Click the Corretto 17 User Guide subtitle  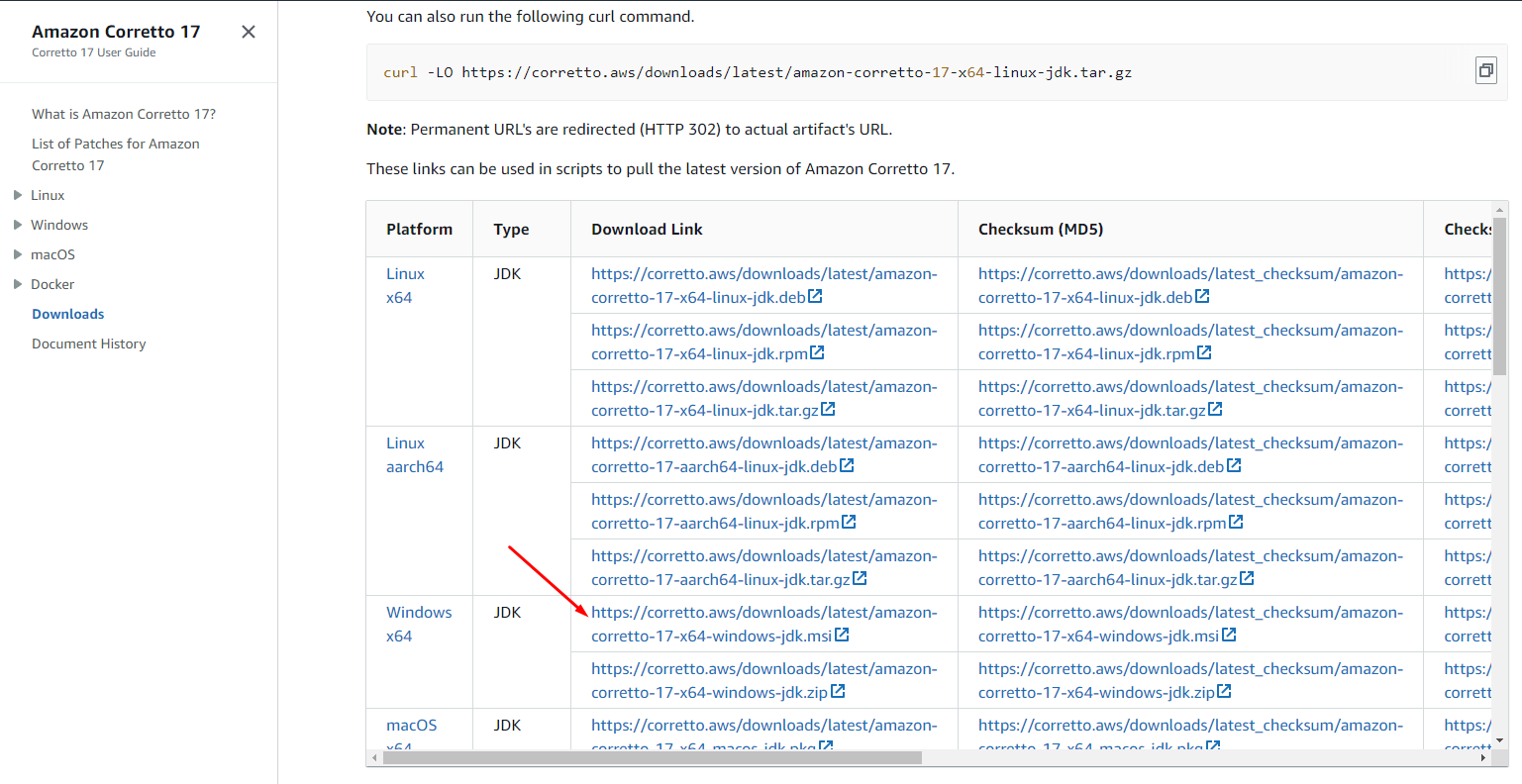(93, 52)
